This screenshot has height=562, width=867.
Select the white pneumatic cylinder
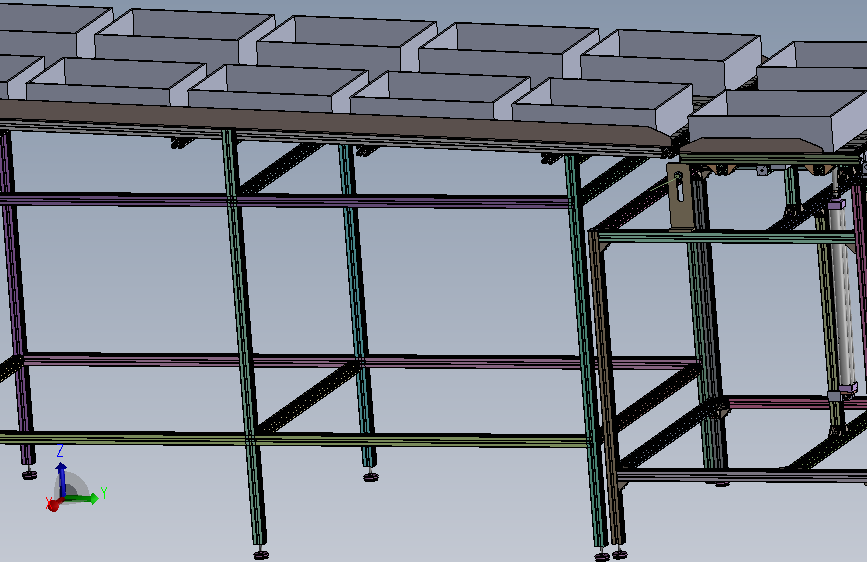click(843, 299)
